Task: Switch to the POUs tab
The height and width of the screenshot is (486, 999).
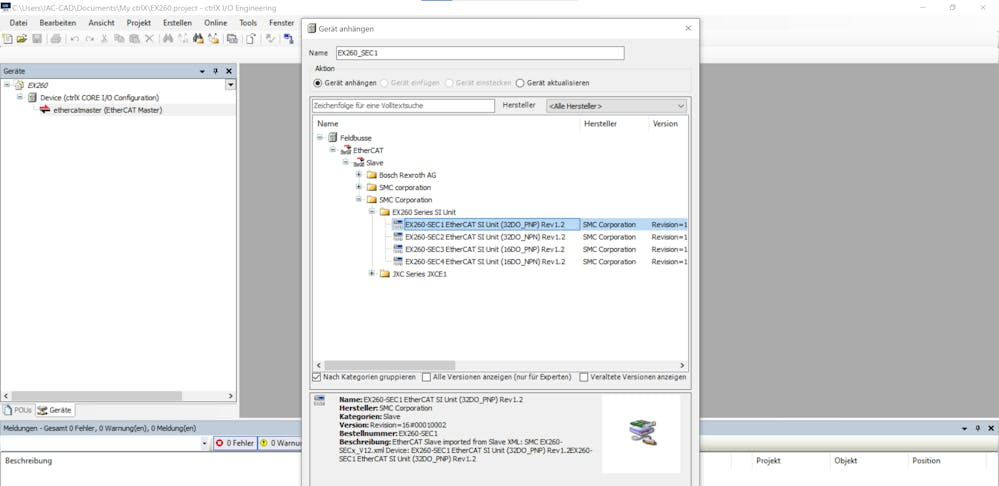Action: pos(18,410)
